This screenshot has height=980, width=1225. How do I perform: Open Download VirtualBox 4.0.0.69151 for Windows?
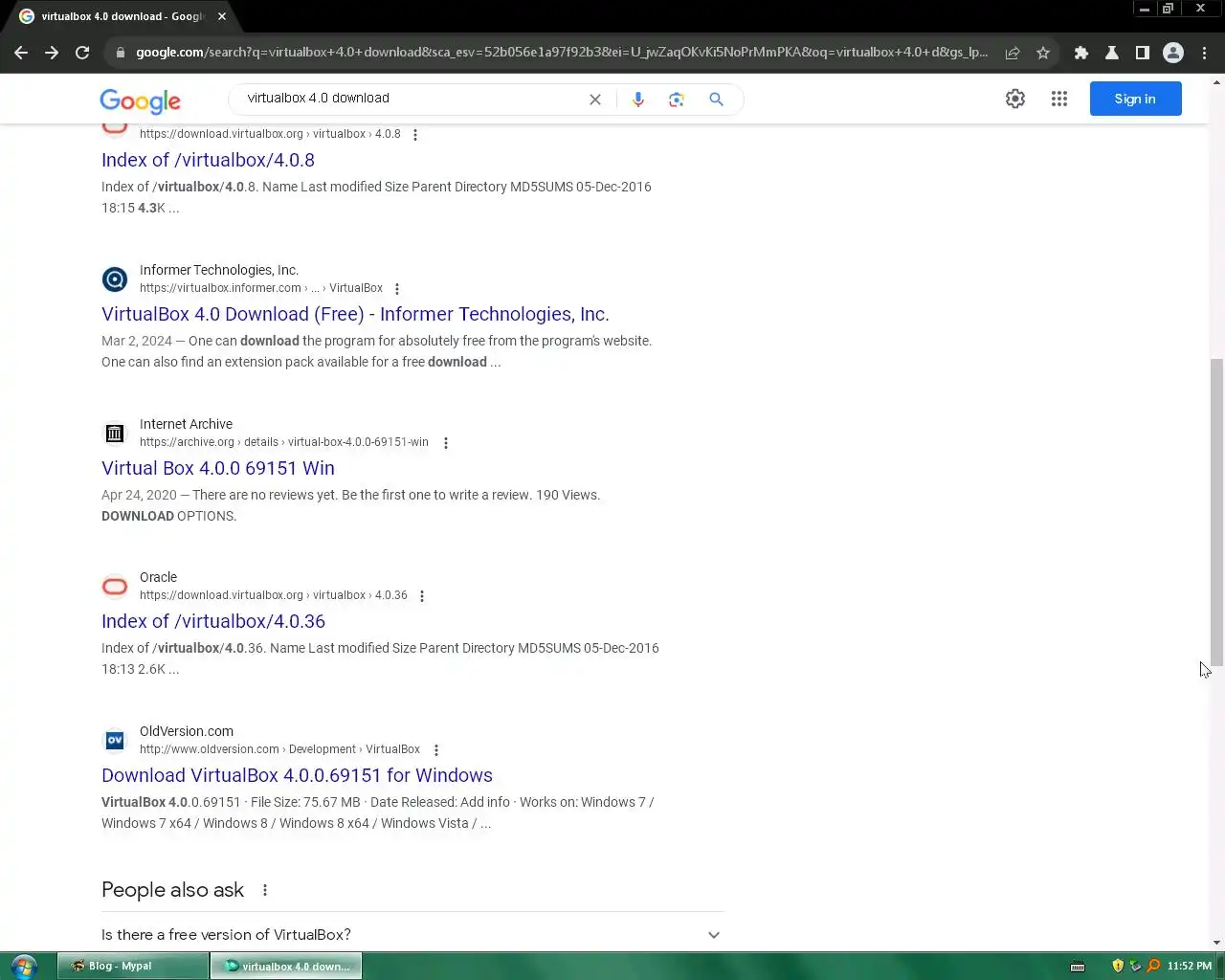point(297,776)
